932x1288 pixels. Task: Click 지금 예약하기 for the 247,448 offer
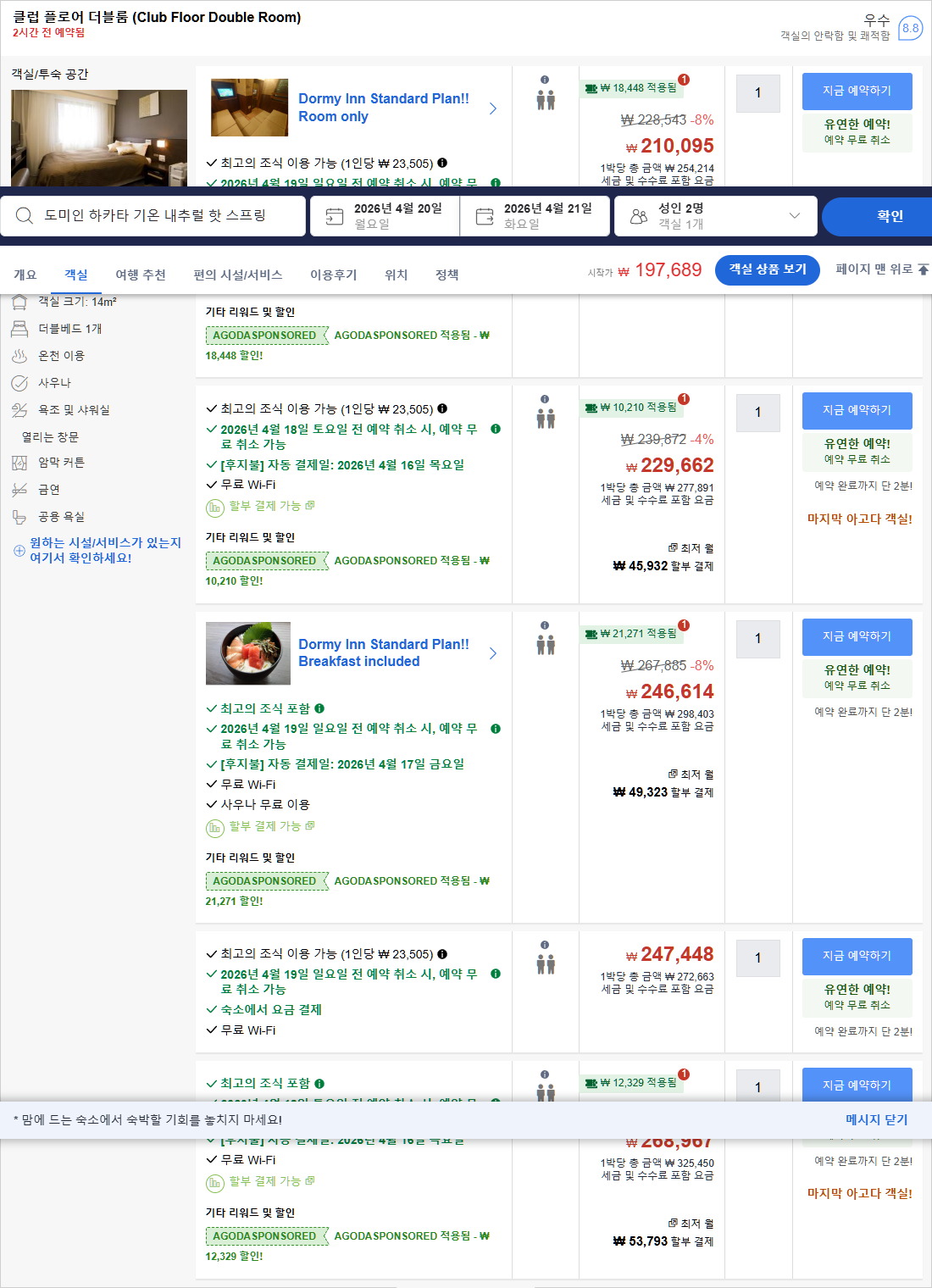click(x=857, y=956)
